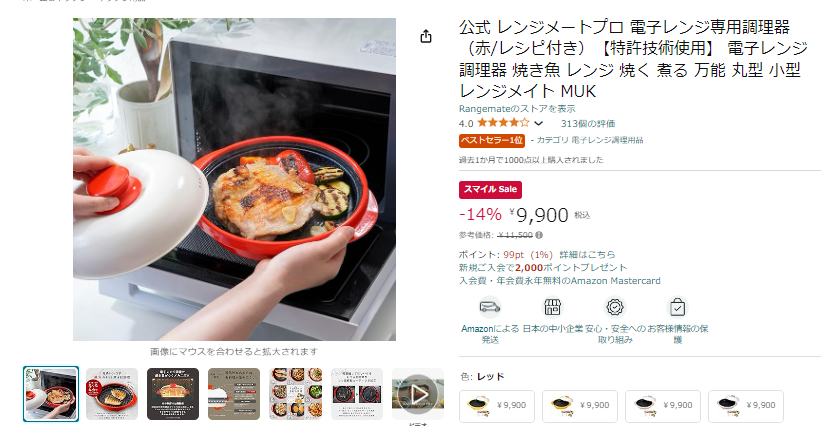Play the product video thumbnail
This screenshot has height=426, width=836.
[417, 393]
